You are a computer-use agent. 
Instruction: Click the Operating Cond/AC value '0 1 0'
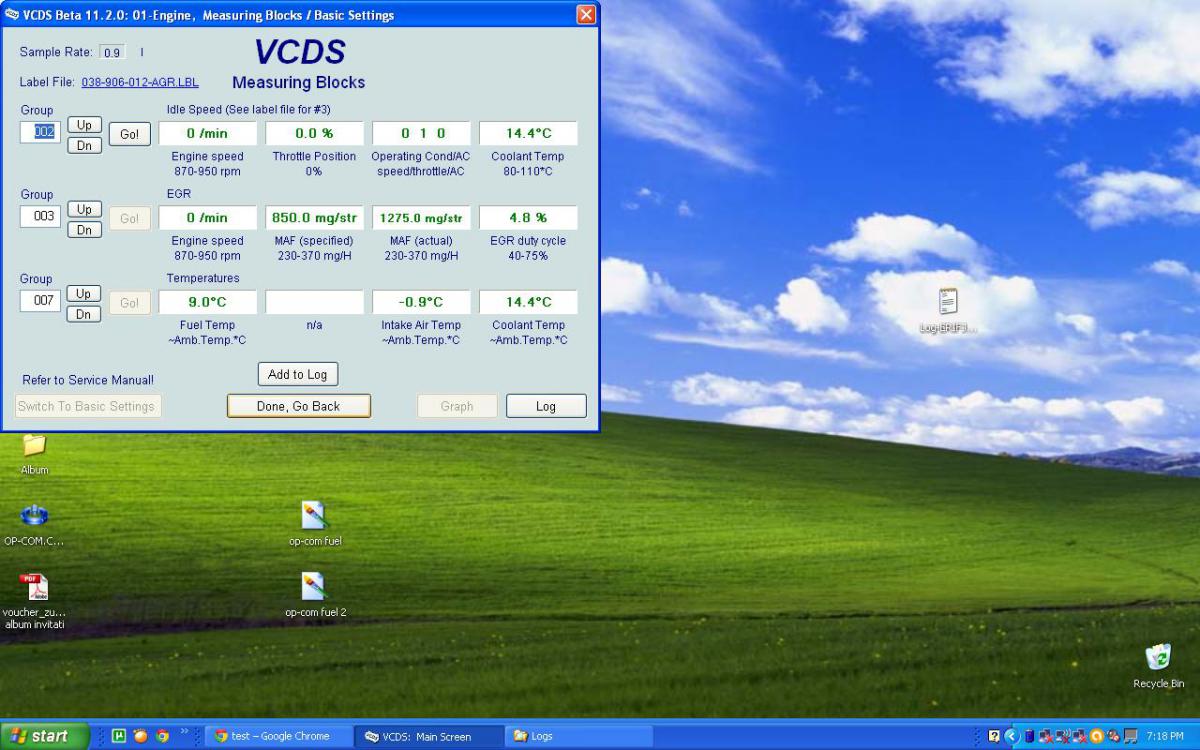(x=422, y=133)
